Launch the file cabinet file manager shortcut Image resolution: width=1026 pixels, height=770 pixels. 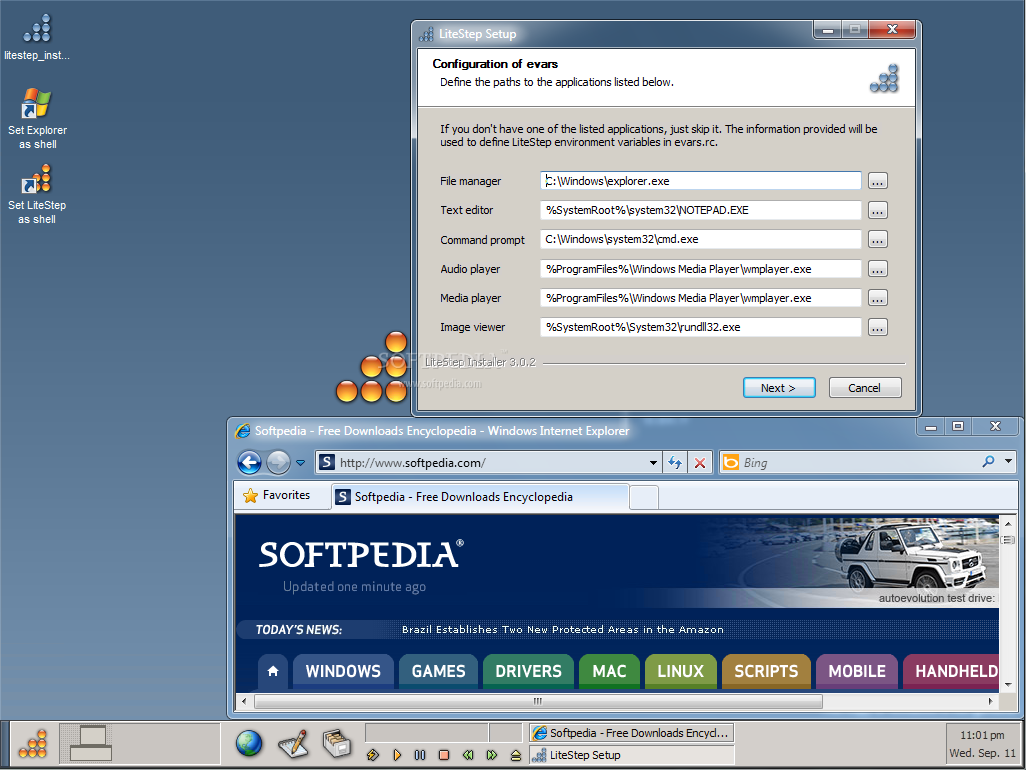pos(337,743)
